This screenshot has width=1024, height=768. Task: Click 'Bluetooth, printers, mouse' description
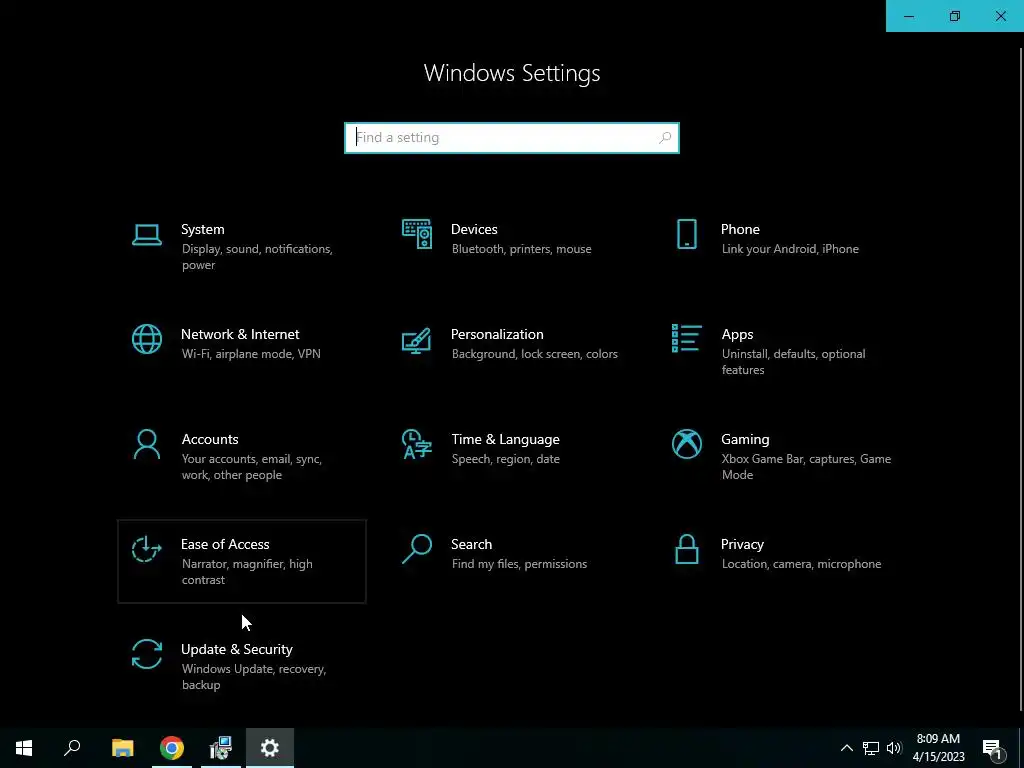(x=521, y=249)
